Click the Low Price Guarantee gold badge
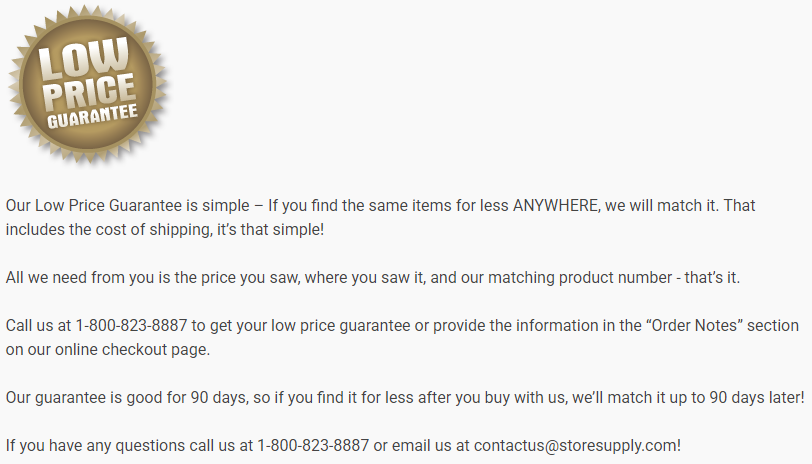Viewport: 812px width, 464px height. (89, 85)
